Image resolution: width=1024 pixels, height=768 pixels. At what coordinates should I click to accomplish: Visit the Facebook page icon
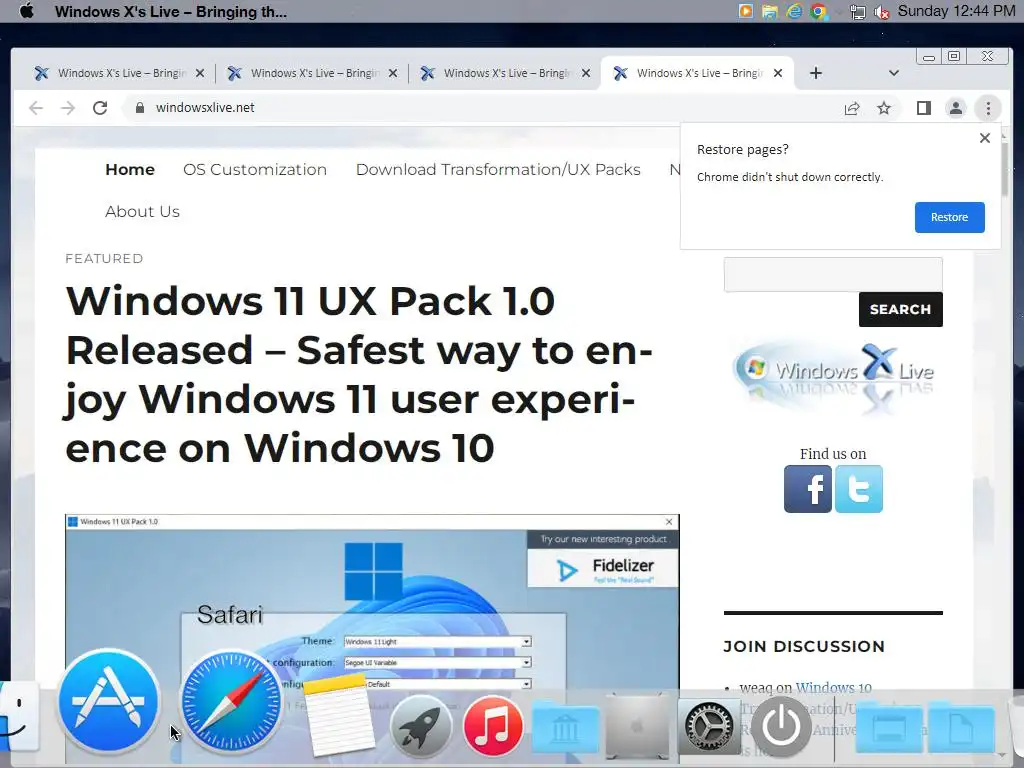pos(808,489)
